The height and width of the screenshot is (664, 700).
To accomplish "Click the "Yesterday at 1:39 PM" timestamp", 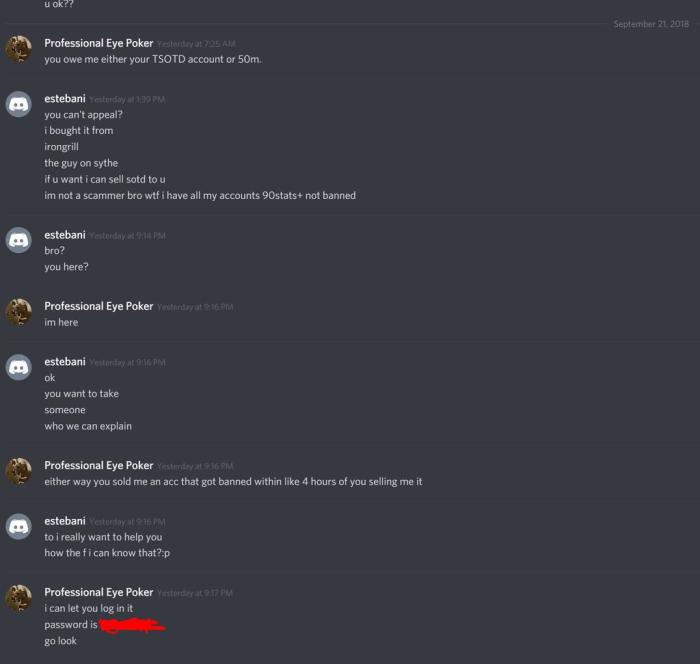I will [x=127, y=99].
